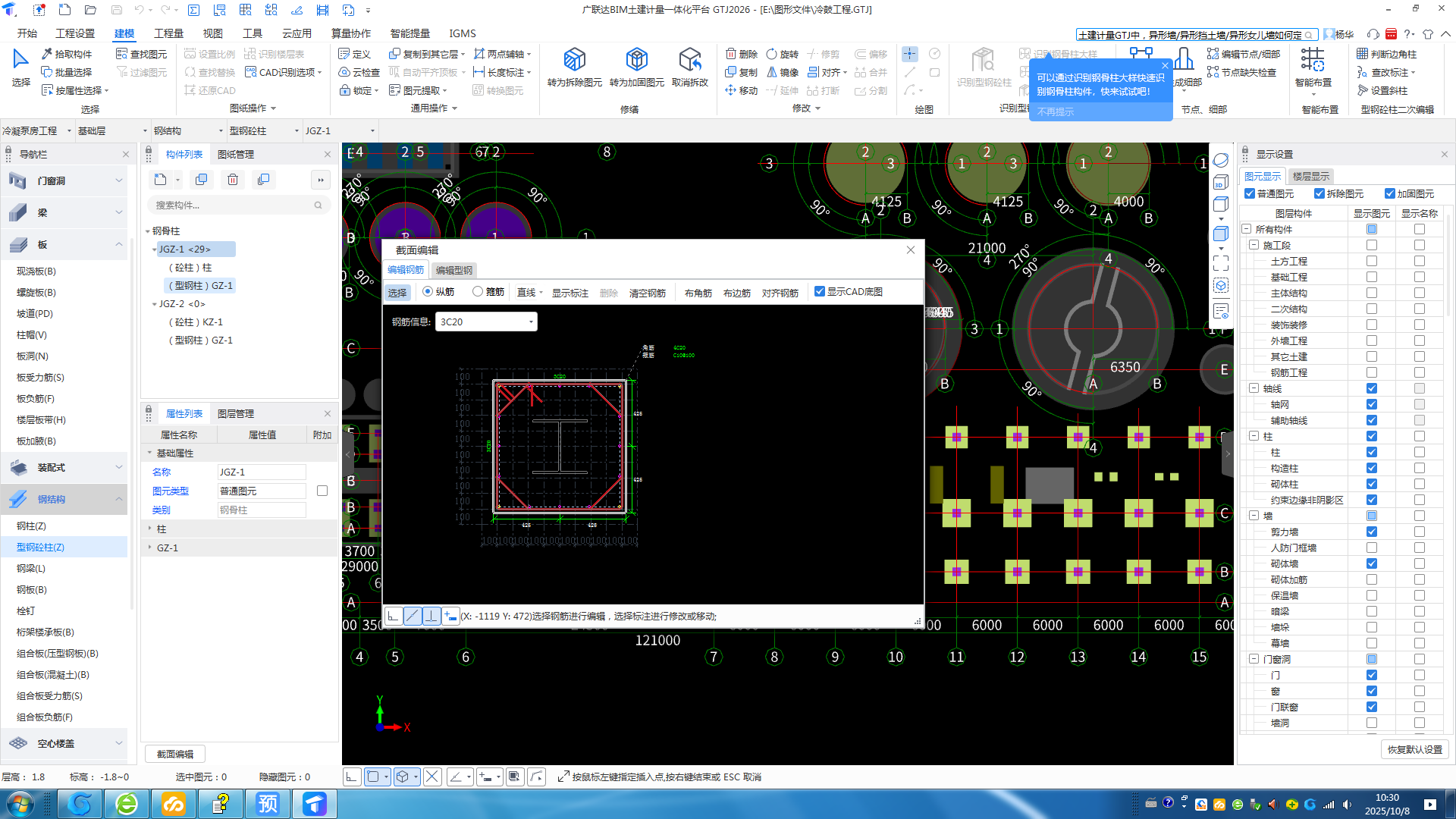Viewport: 1456px width, 819px height.
Task: Click the 拾取构件 tool icon
Action: [x=47, y=54]
